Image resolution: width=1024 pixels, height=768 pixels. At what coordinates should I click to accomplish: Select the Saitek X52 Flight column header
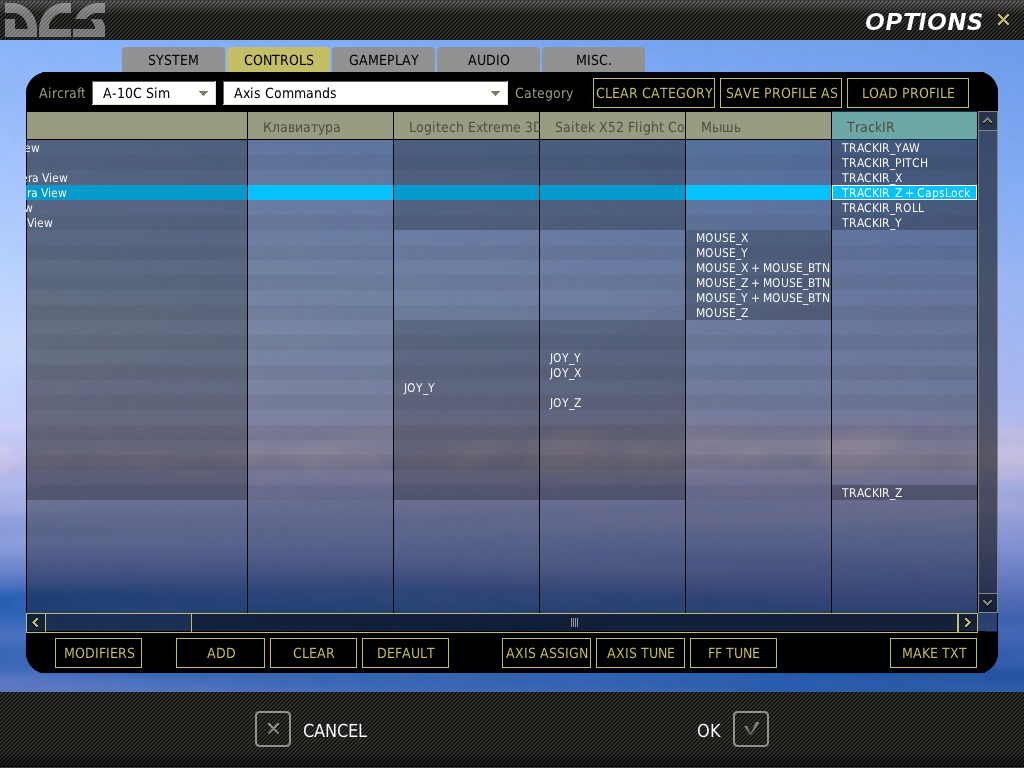[613, 127]
